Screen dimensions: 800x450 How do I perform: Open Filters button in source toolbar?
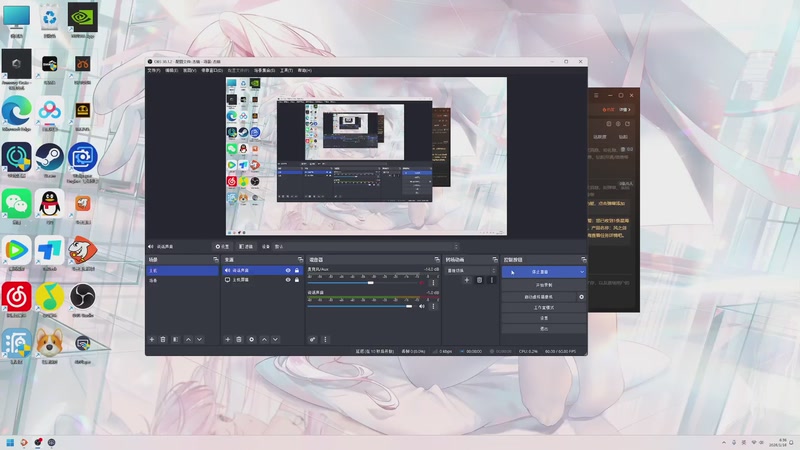tap(246, 246)
